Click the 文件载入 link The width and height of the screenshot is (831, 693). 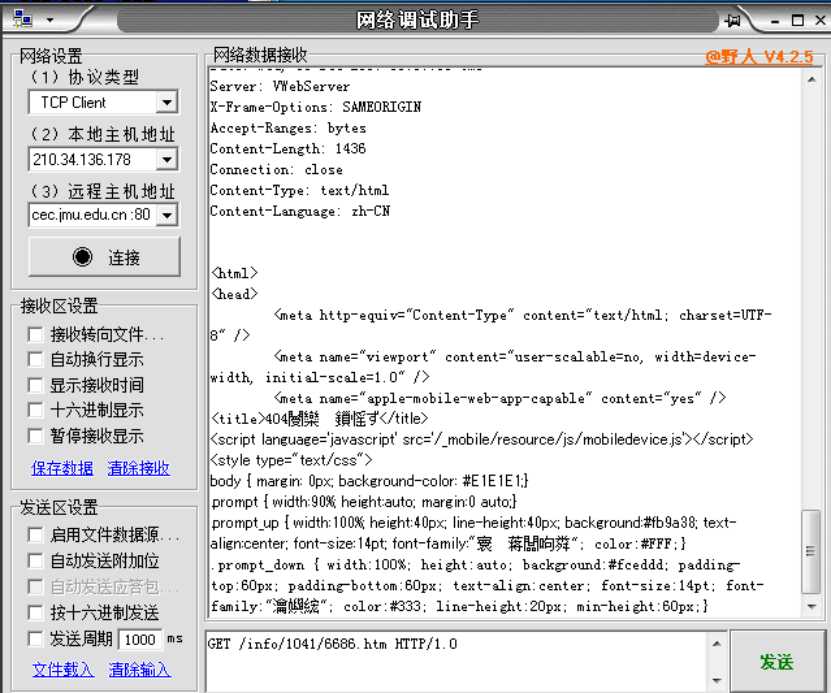tap(63, 670)
